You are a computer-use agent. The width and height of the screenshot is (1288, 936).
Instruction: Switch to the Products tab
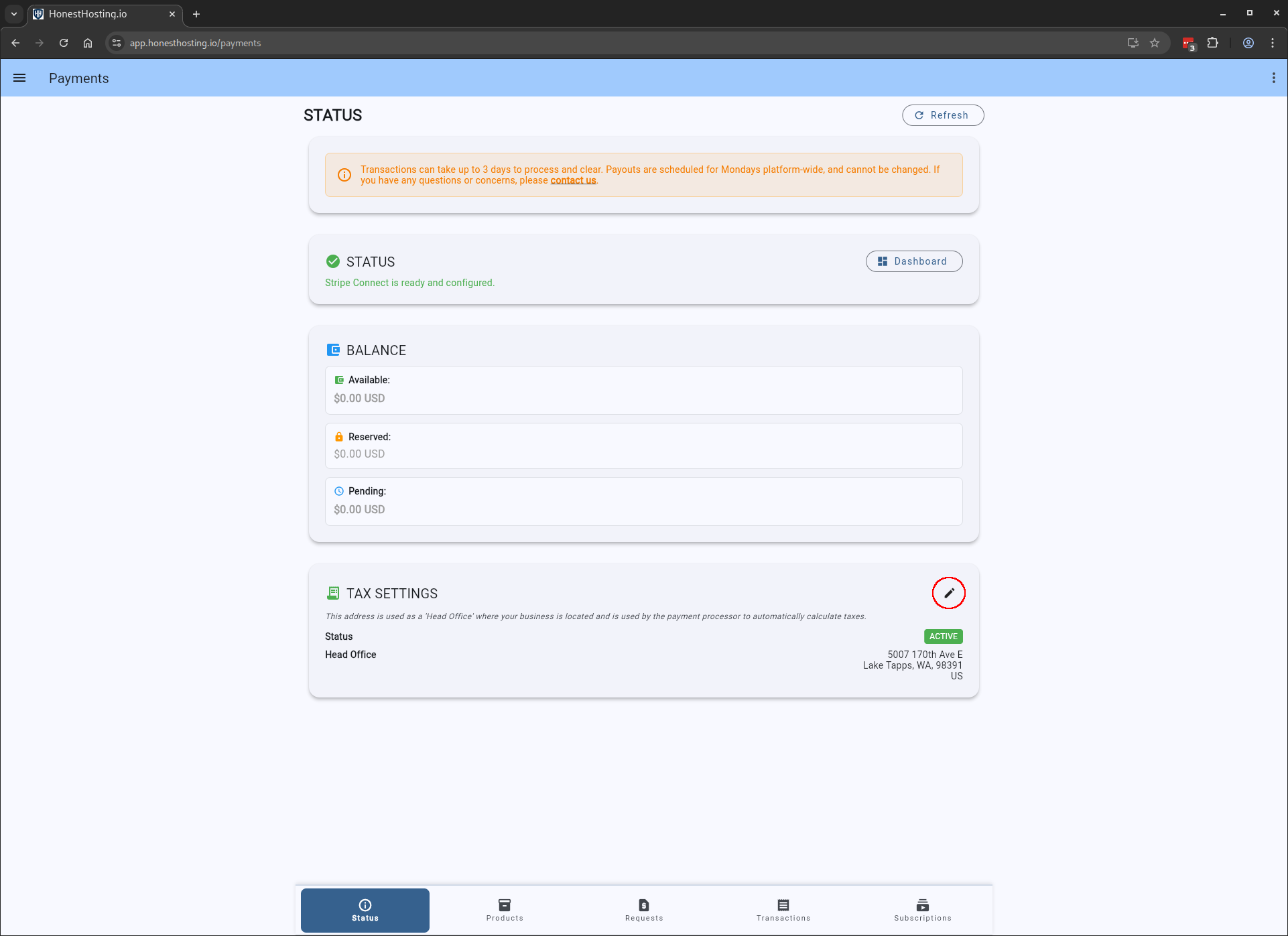[505, 910]
